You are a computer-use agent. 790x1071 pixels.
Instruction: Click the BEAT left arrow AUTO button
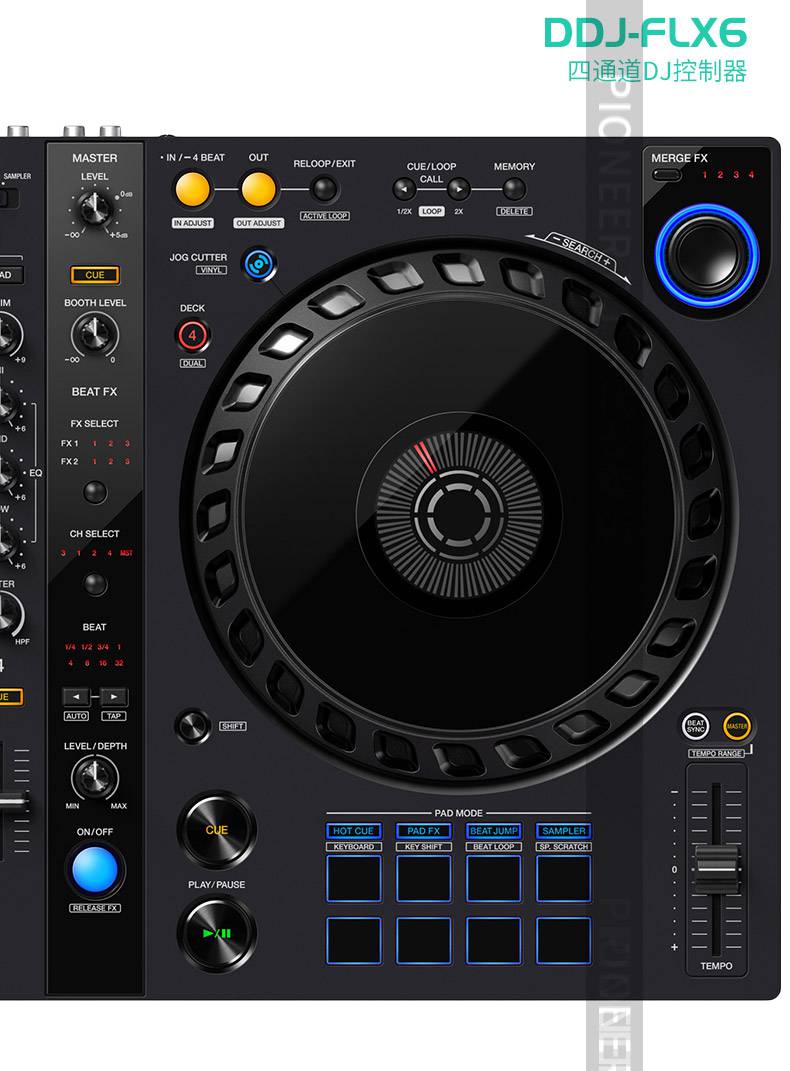(x=76, y=697)
